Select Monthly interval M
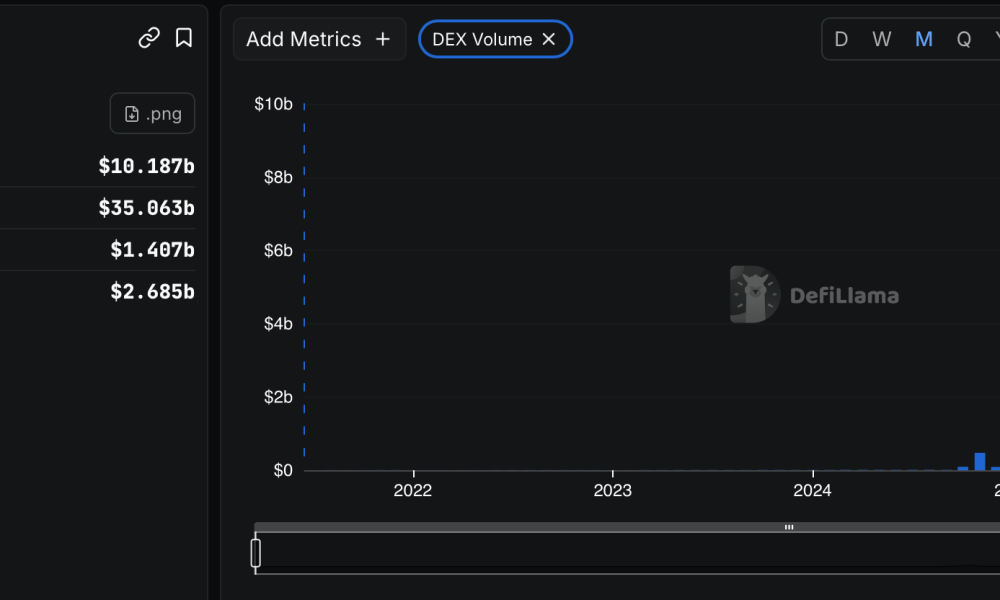Viewport: 1000px width, 600px height. pos(923,40)
